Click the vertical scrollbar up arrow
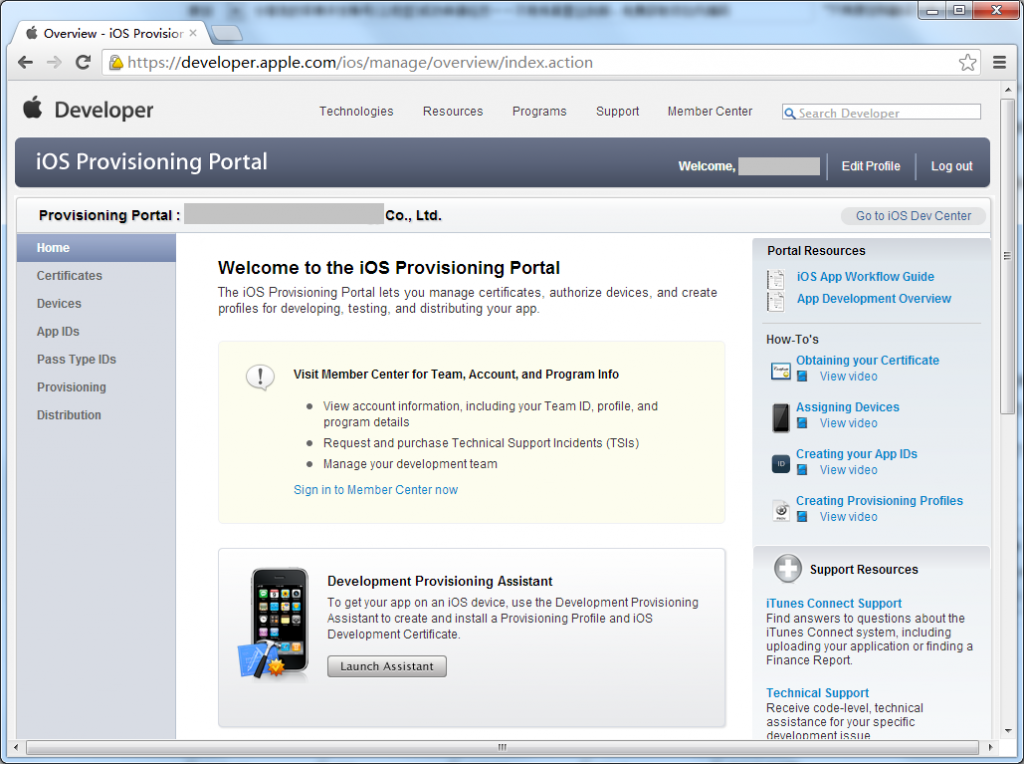Viewport: 1024px width, 764px height. point(1008,89)
